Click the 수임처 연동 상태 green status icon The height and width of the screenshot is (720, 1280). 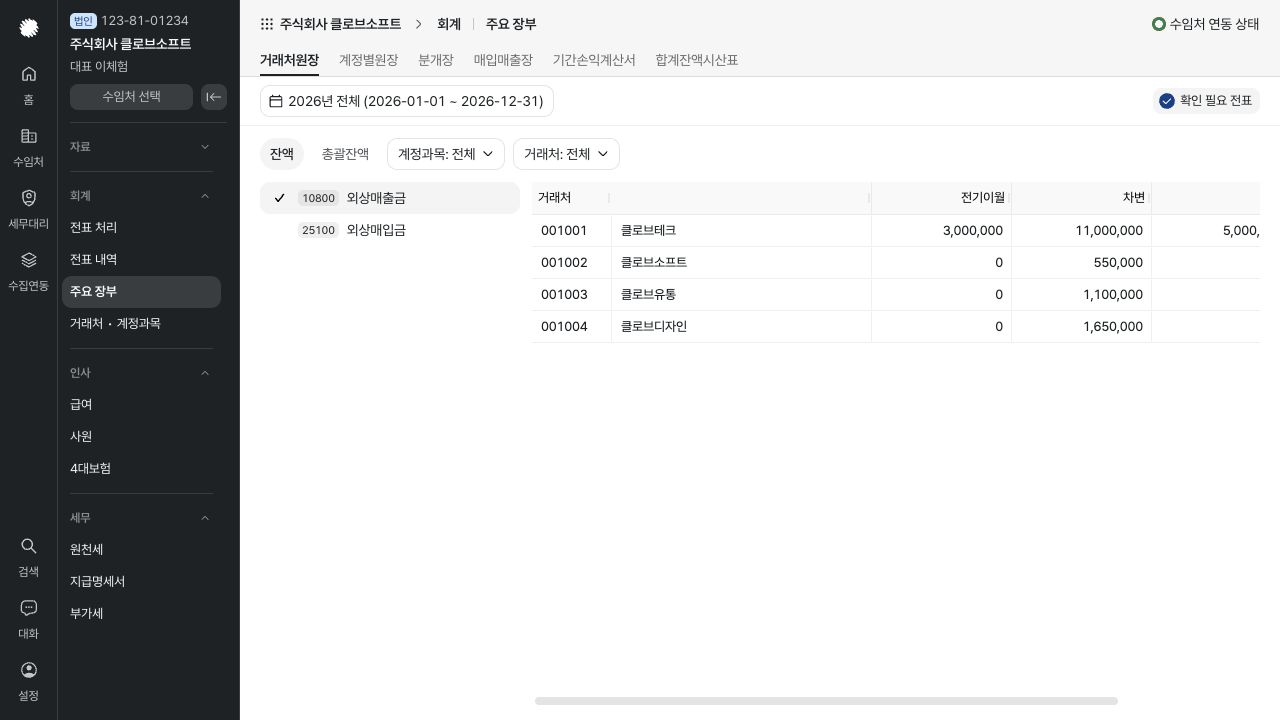coord(1159,24)
